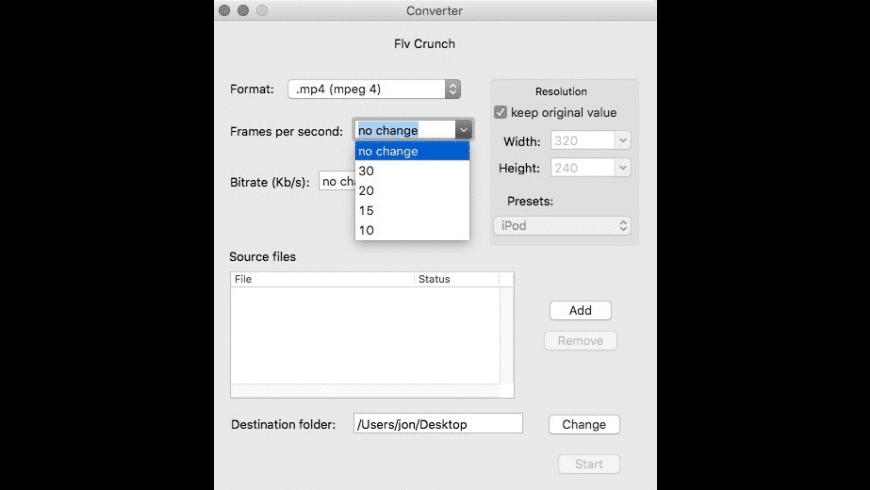The height and width of the screenshot is (490, 870).
Task: Click the File column header
Action: [322, 279]
